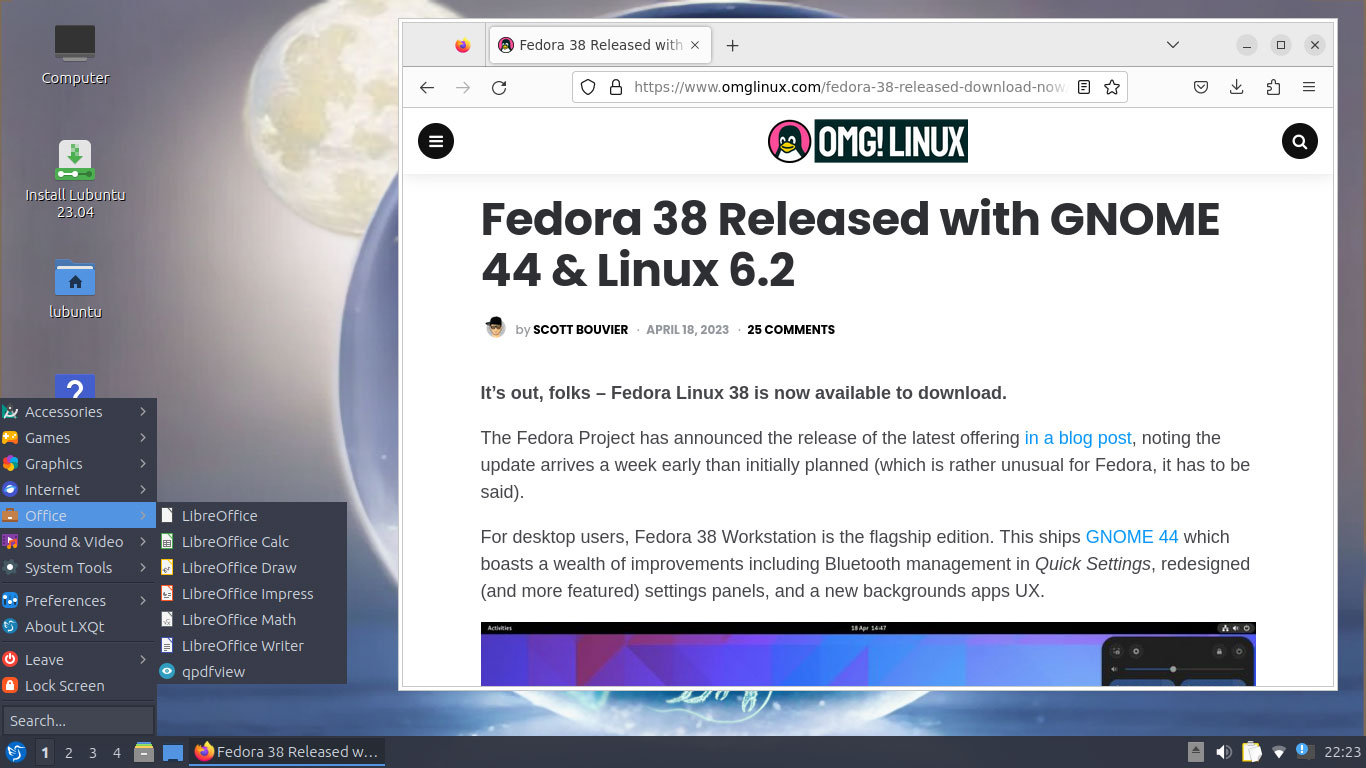Click Firefox forward arrow button
1366x768 pixels.
[x=463, y=87]
